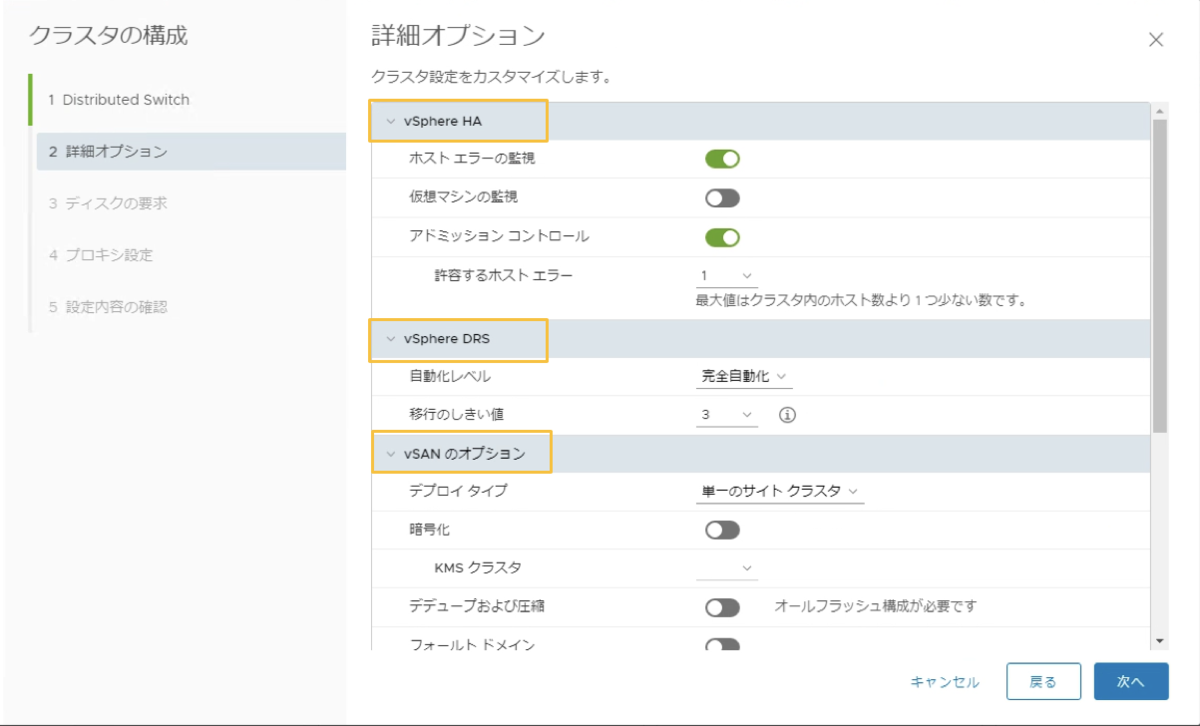Click the 仮想マシンの監視 label
The width and height of the screenshot is (1200, 726).
[463, 197]
